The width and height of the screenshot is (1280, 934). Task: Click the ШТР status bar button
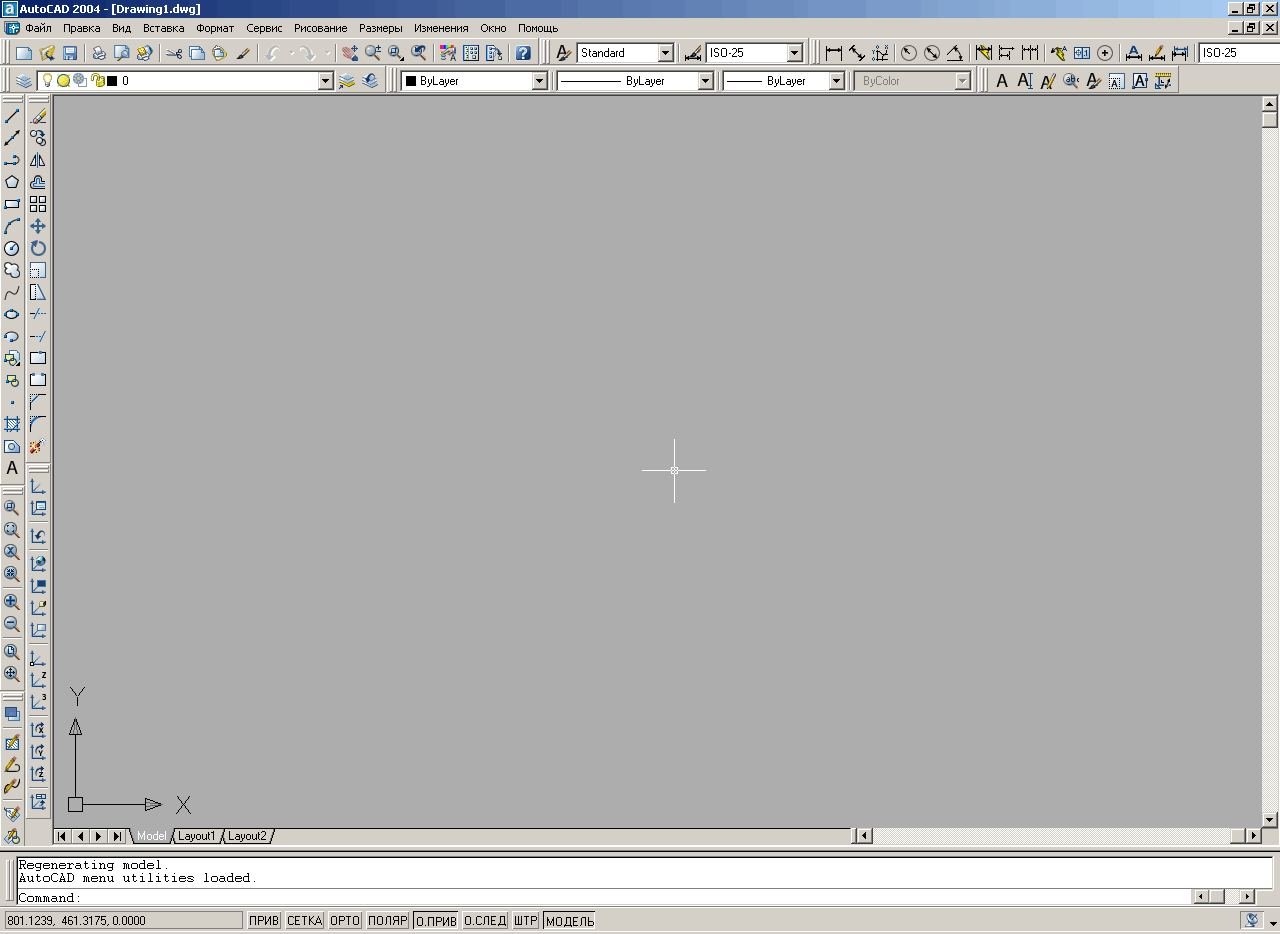point(526,921)
